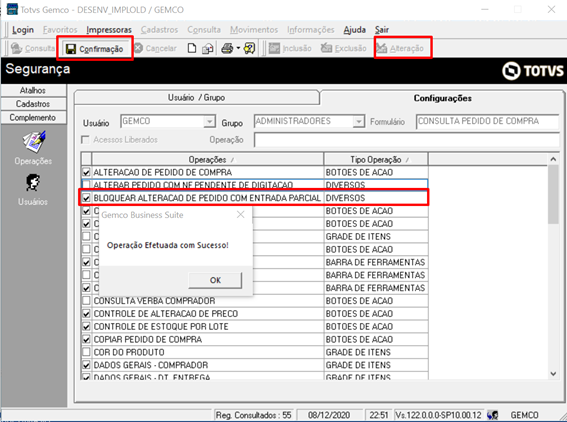Click the TOTVS logo

point(533,71)
